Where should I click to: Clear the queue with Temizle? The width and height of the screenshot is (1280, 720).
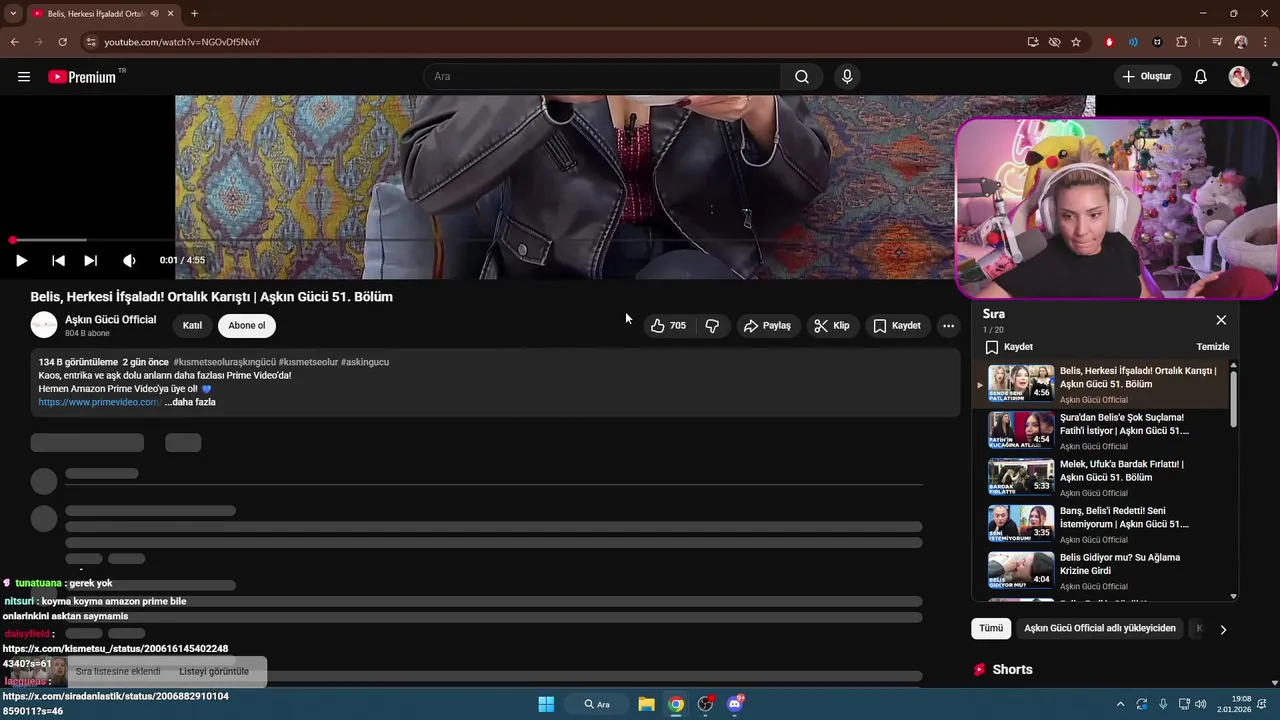pos(1213,347)
